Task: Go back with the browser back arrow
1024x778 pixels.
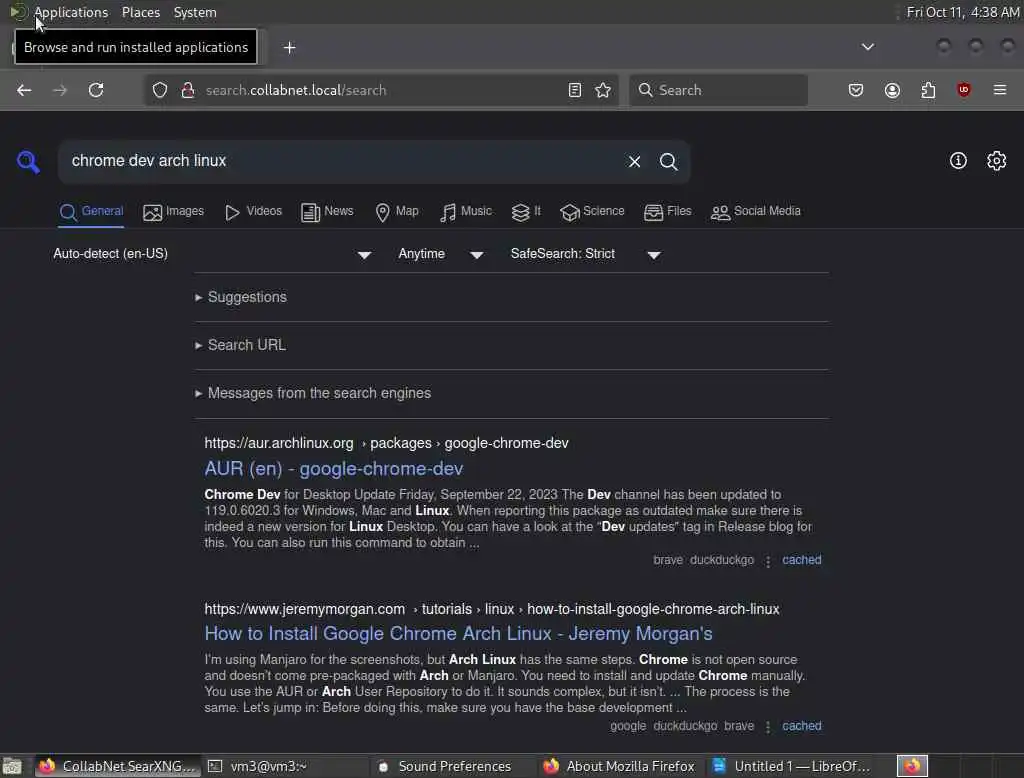Action: coord(24,90)
